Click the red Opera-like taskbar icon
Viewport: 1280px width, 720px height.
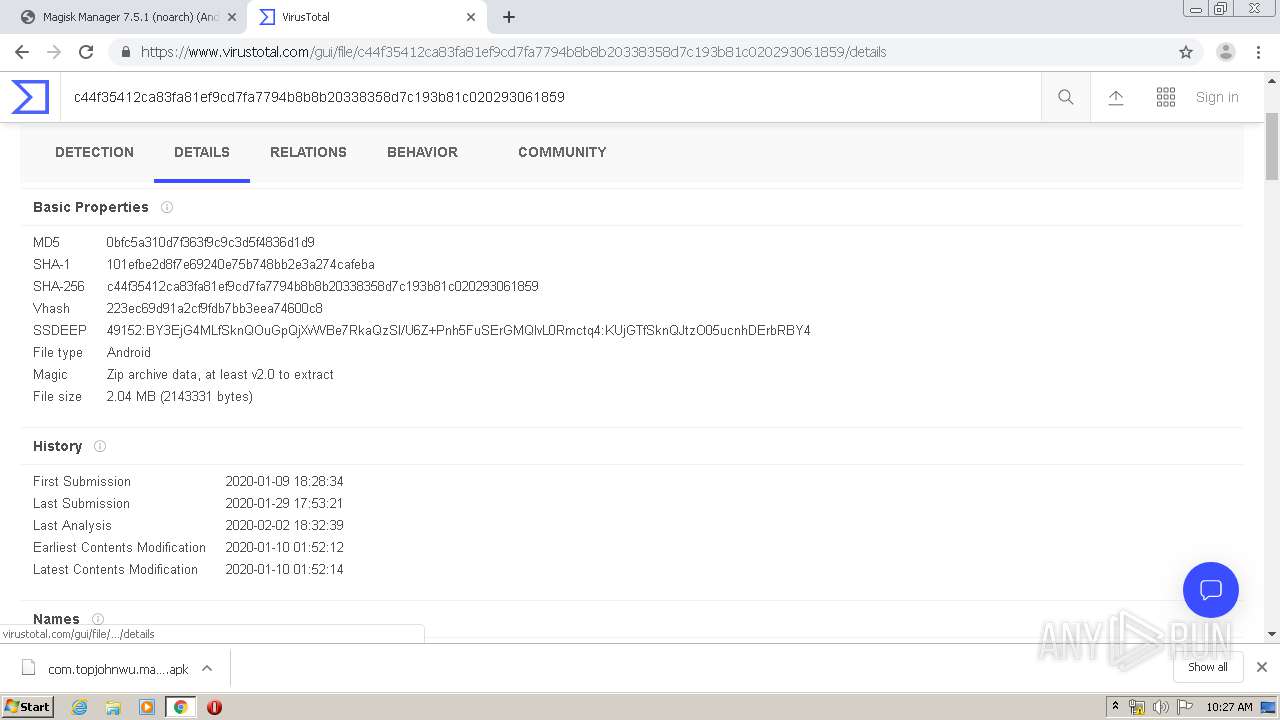tap(214, 707)
